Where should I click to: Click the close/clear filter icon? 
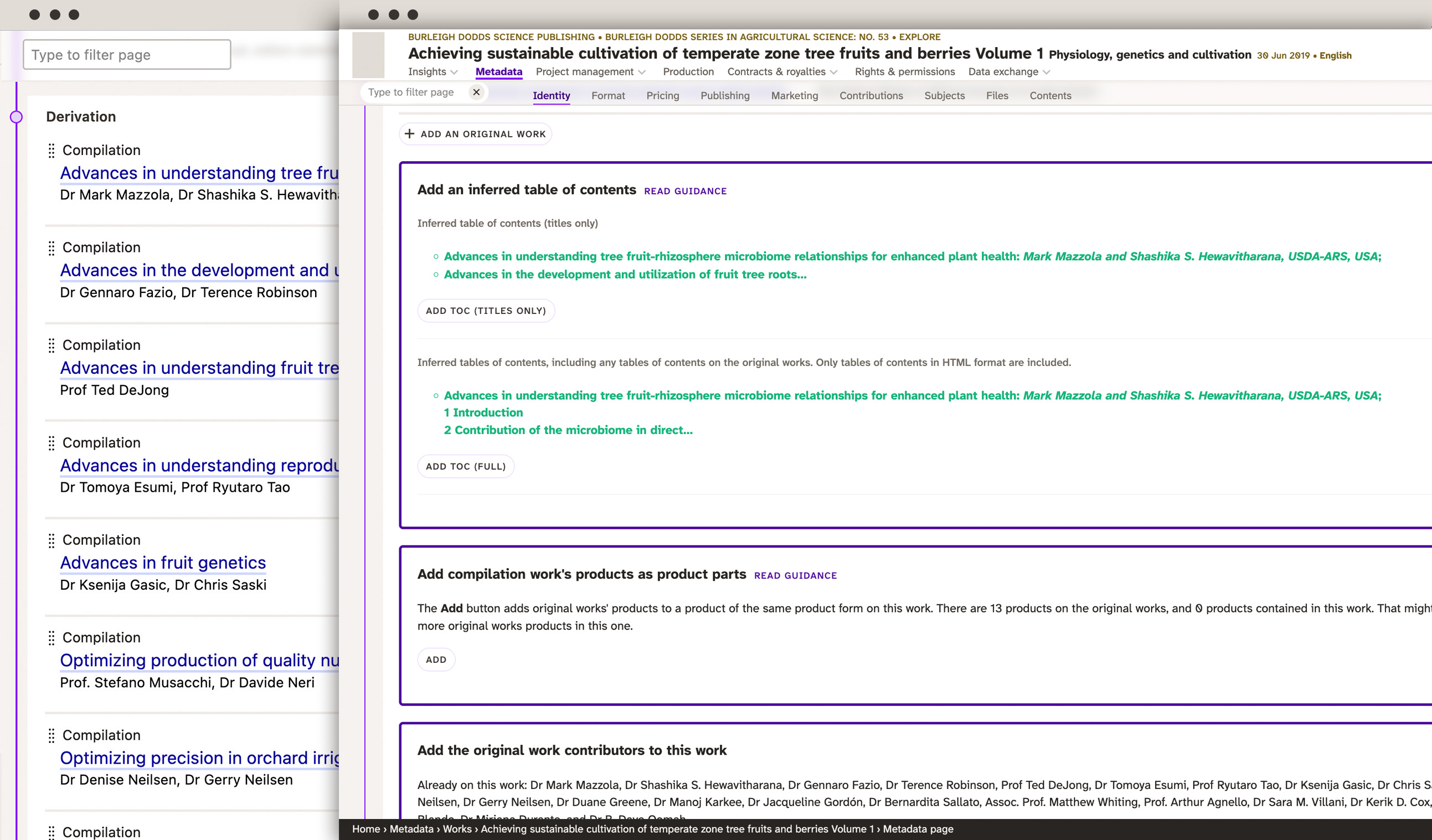click(x=477, y=92)
